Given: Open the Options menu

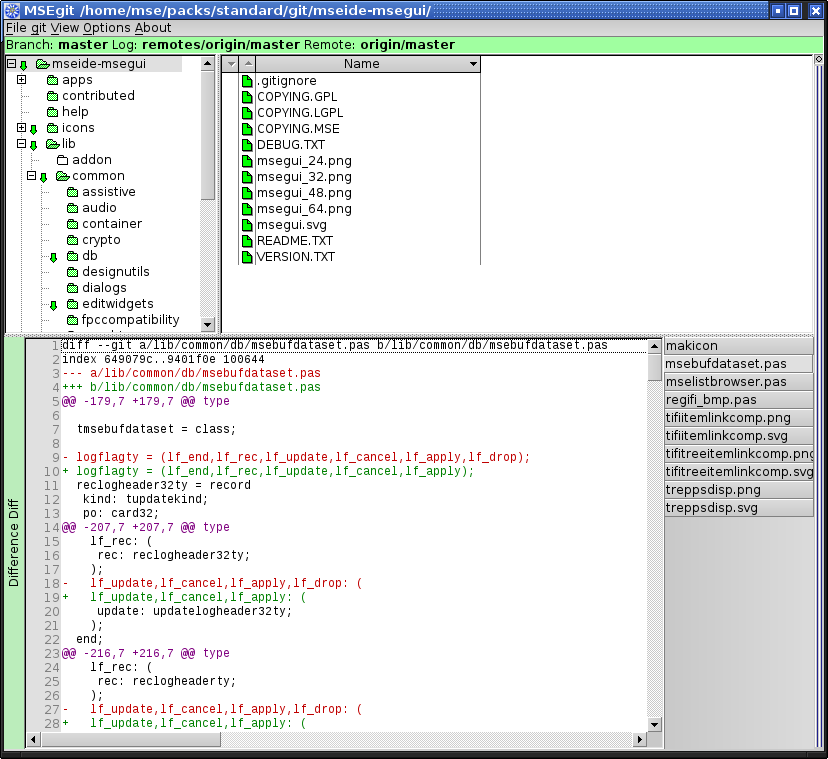Looking at the screenshot, I should pos(106,28).
